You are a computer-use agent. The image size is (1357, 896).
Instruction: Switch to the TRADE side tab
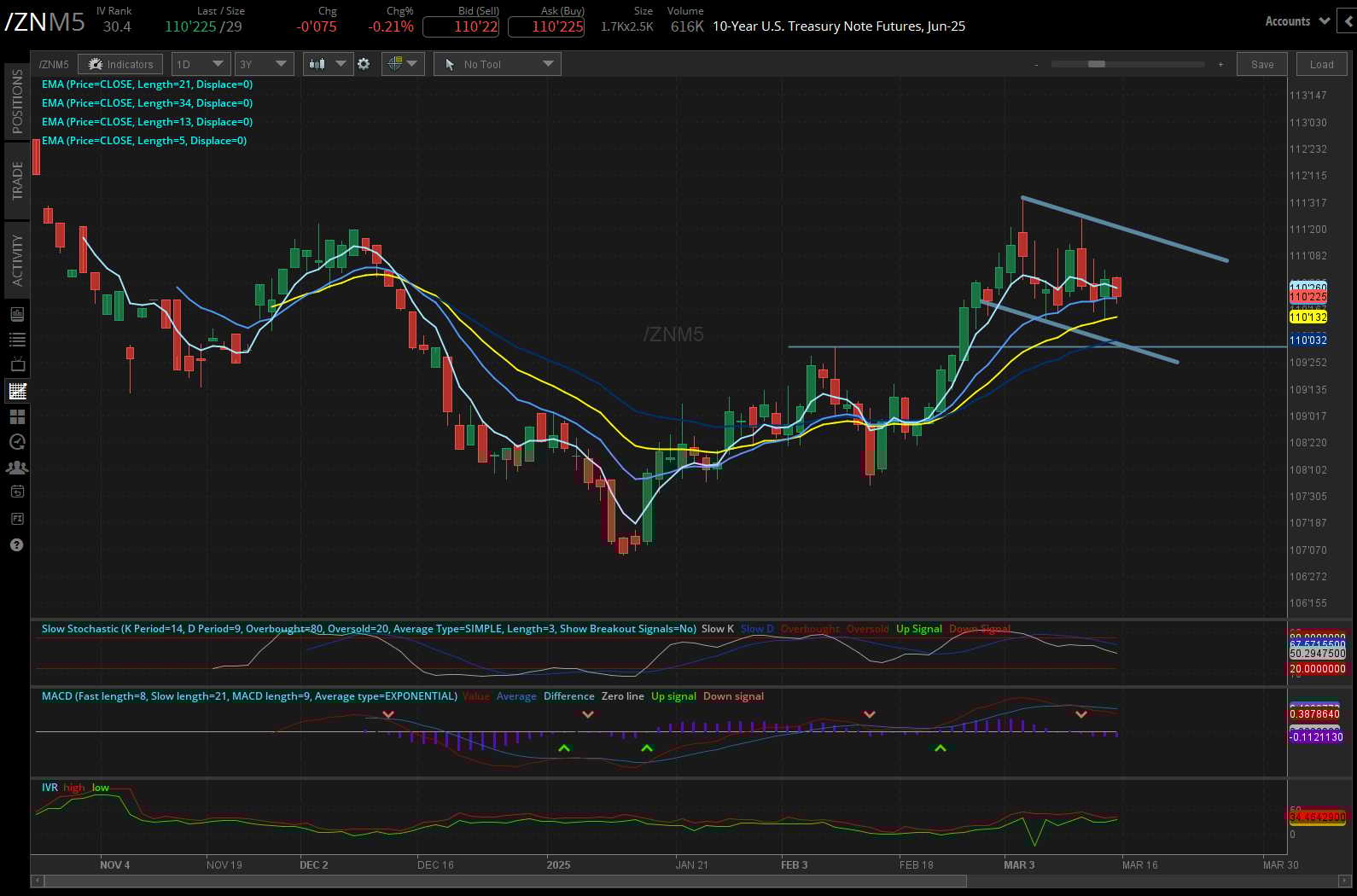[x=17, y=180]
